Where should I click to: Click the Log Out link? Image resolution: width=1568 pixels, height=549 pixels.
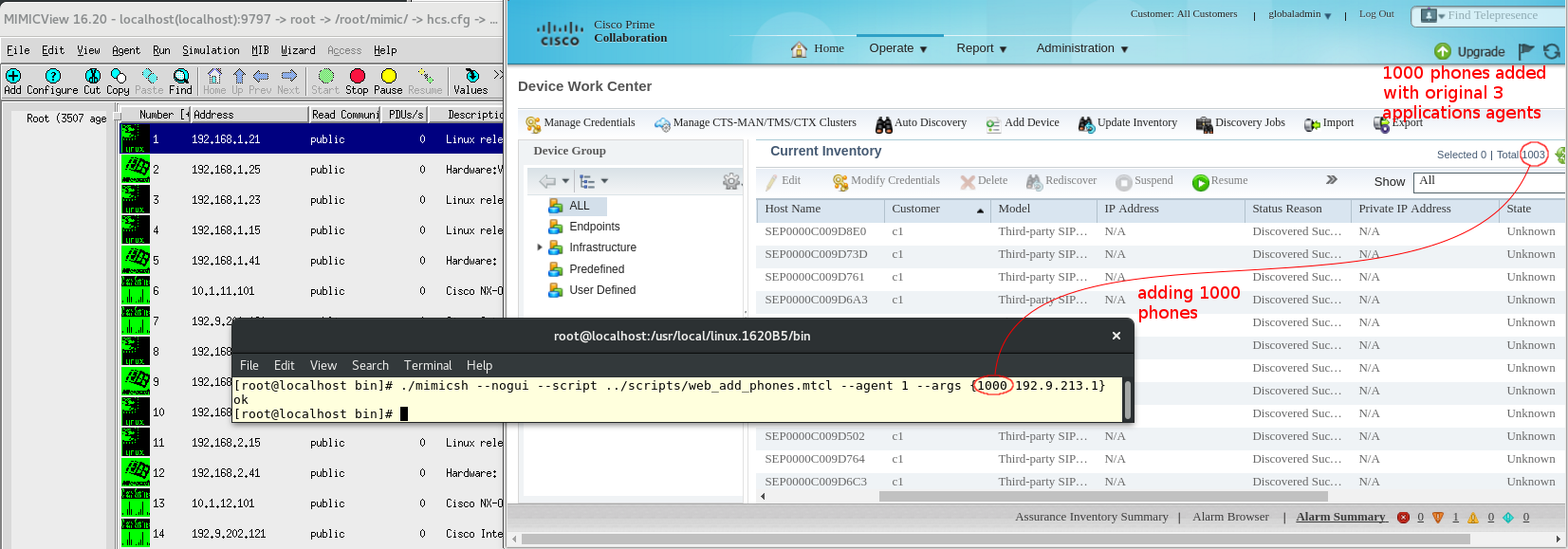point(1376,14)
